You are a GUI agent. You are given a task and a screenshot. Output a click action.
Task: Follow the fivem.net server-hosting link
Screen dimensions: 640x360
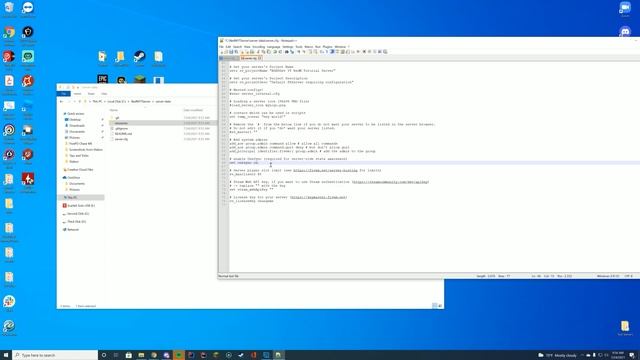[x=325, y=170]
